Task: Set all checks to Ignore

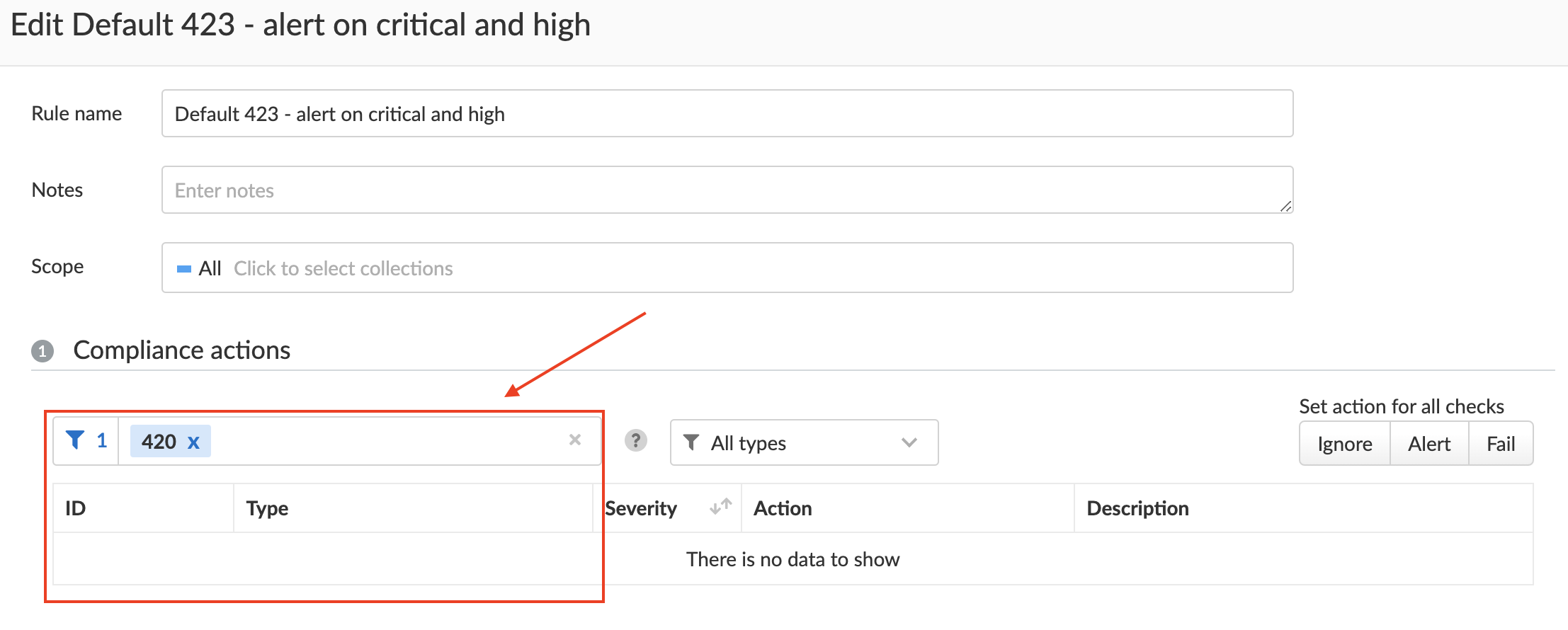Action: tap(1344, 444)
